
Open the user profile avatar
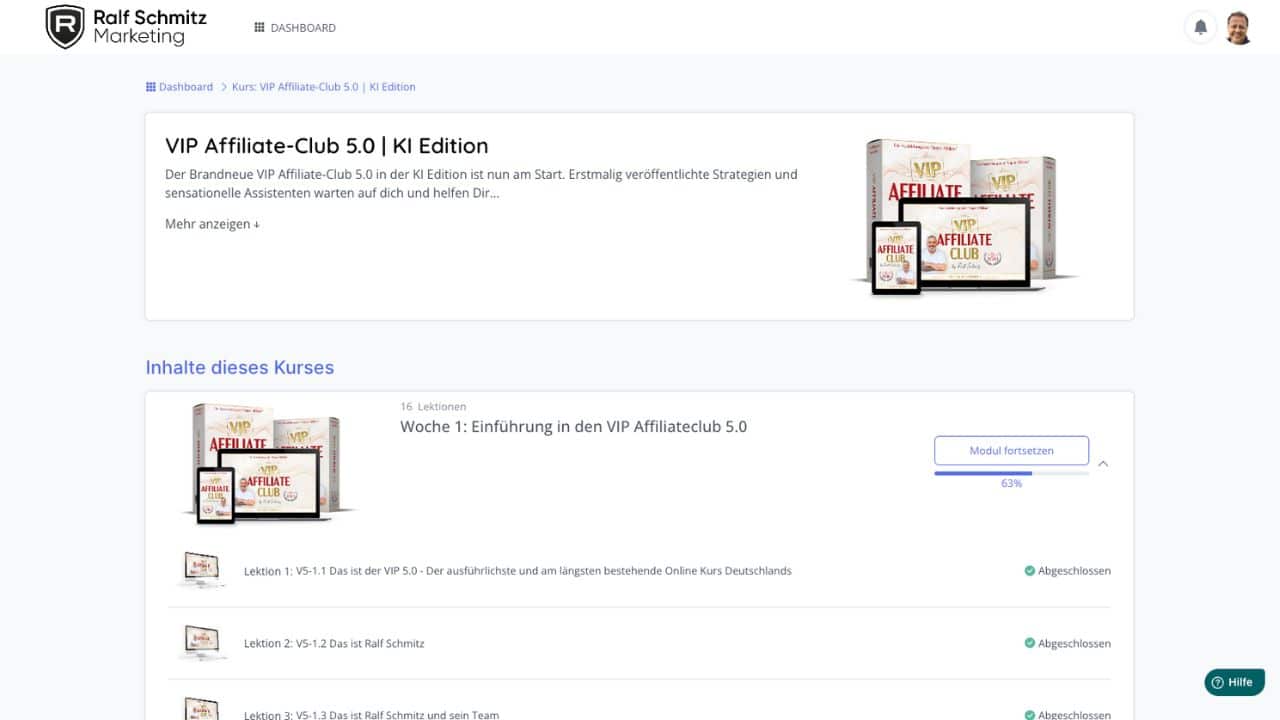(x=1239, y=27)
